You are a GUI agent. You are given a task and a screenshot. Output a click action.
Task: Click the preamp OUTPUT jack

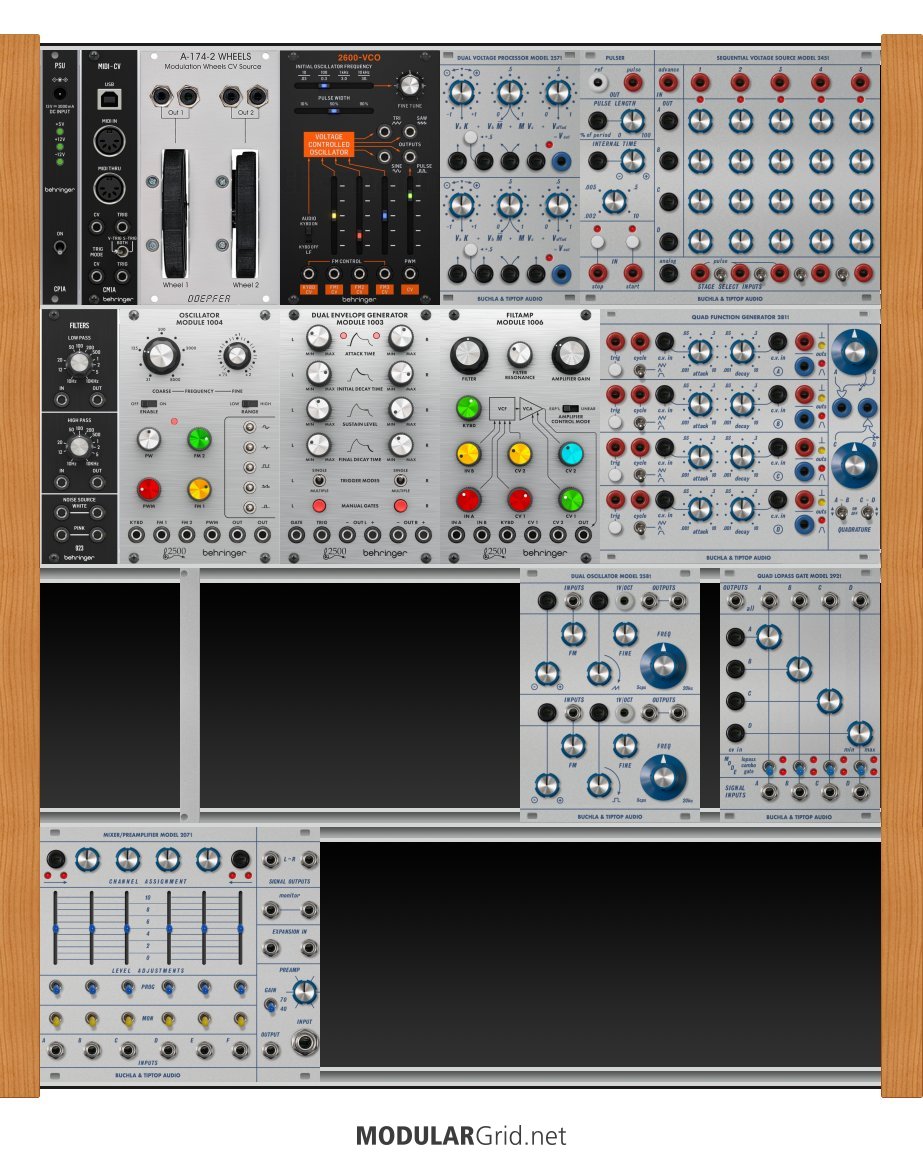pos(272,1049)
